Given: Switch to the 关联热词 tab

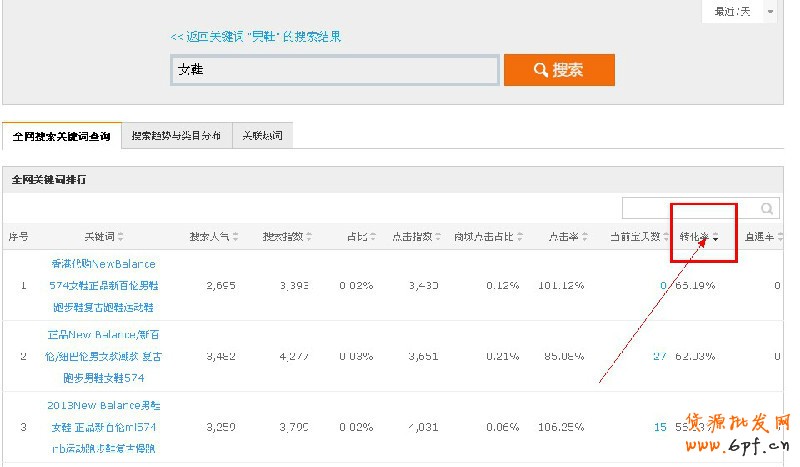Looking at the screenshot, I should (x=262, y=135).
